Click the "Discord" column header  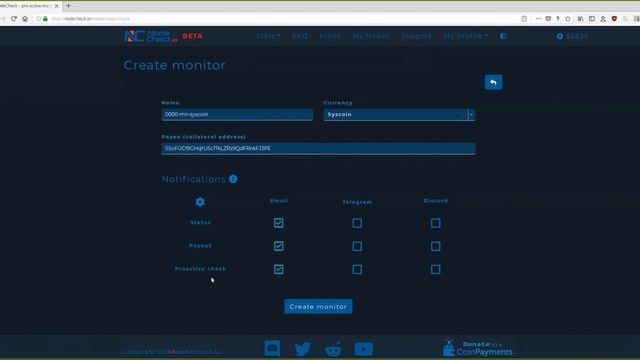[x=436, y=201]
